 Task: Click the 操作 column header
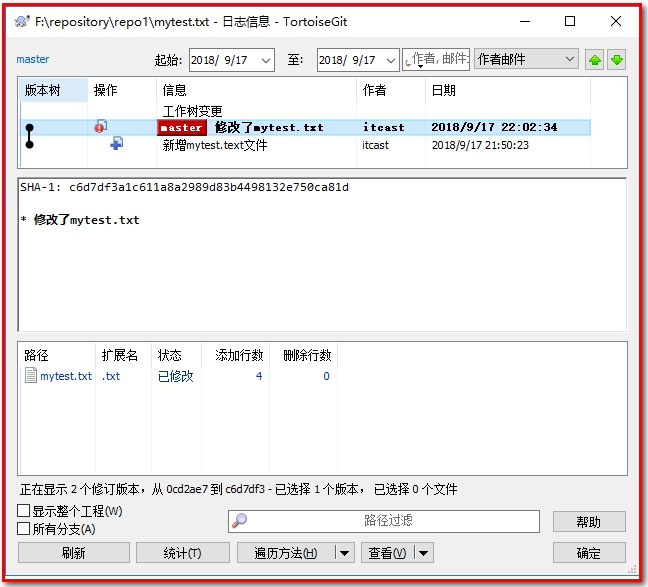[122, 90]
